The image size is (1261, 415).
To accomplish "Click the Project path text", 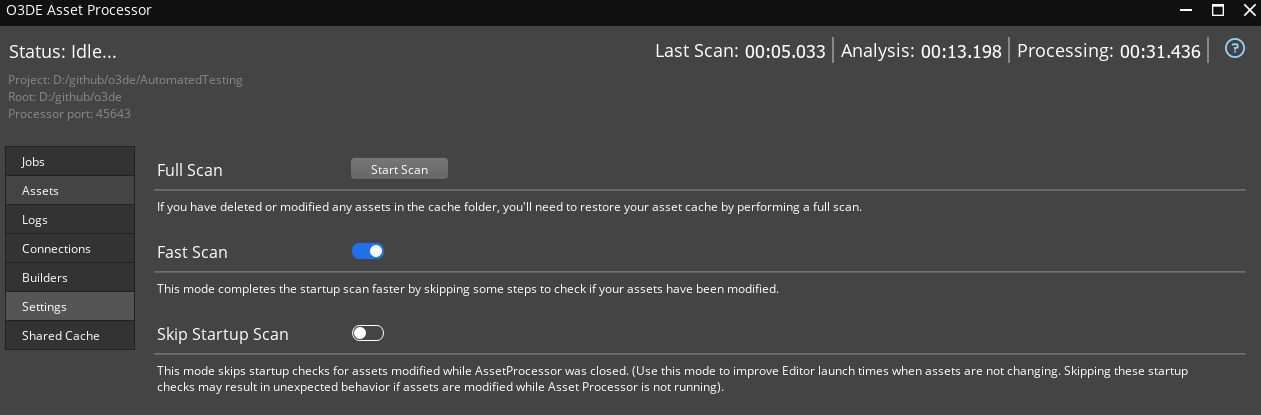I will tap(125, 79).
